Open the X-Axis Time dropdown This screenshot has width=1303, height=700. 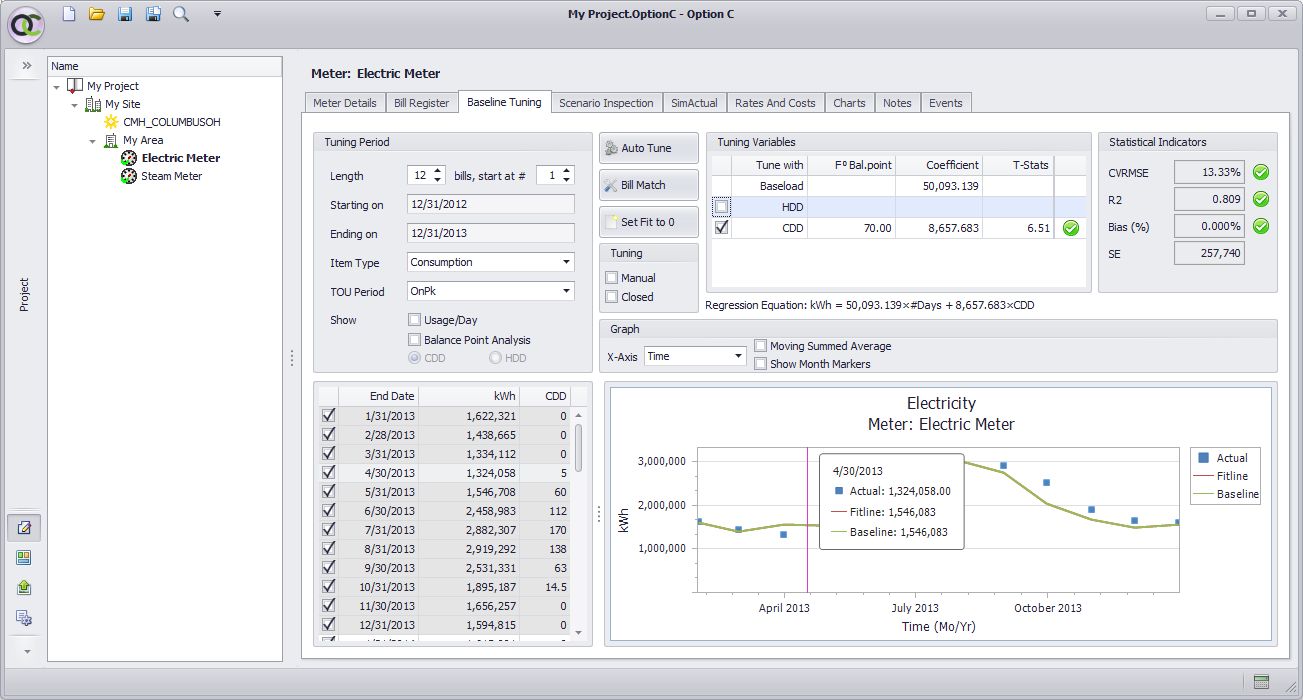click(738, 356)
